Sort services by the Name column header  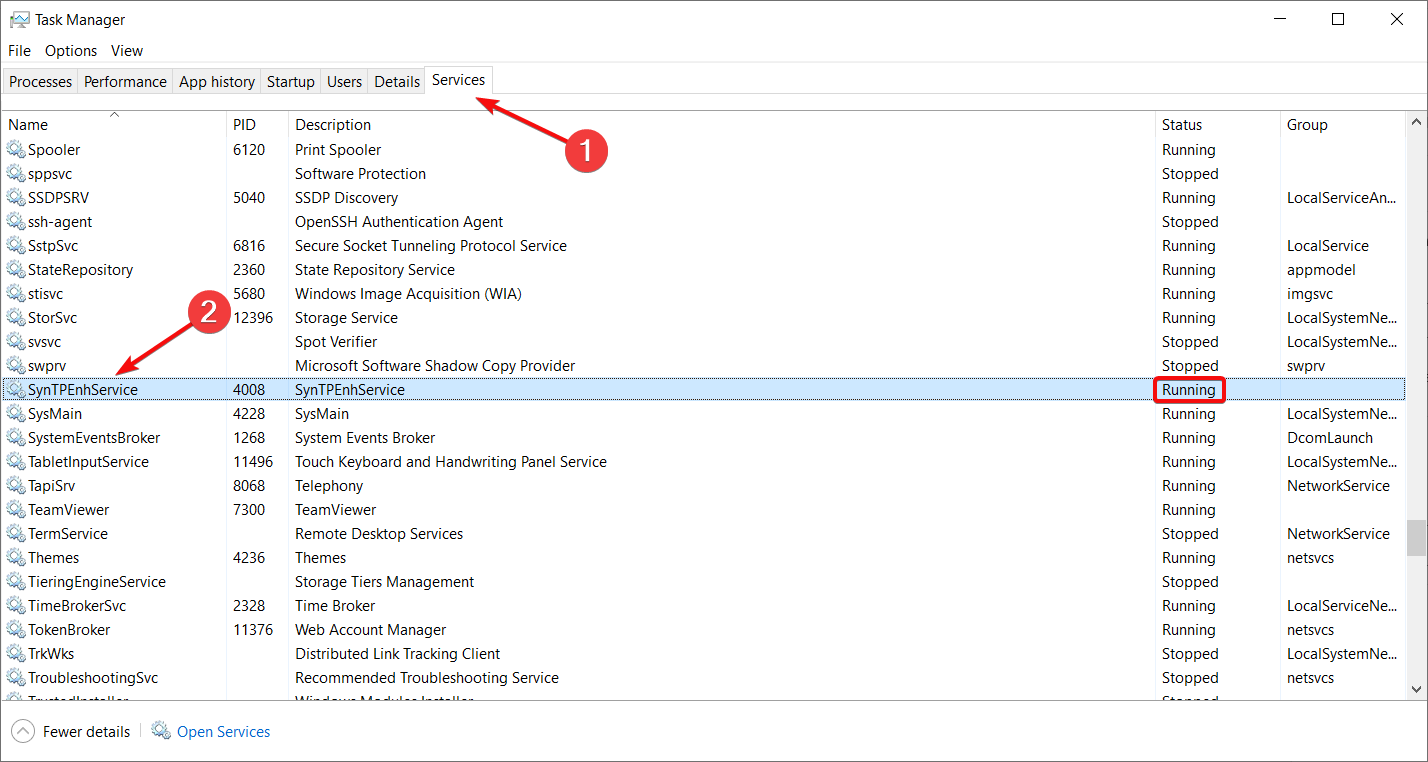tap(28, 125)
